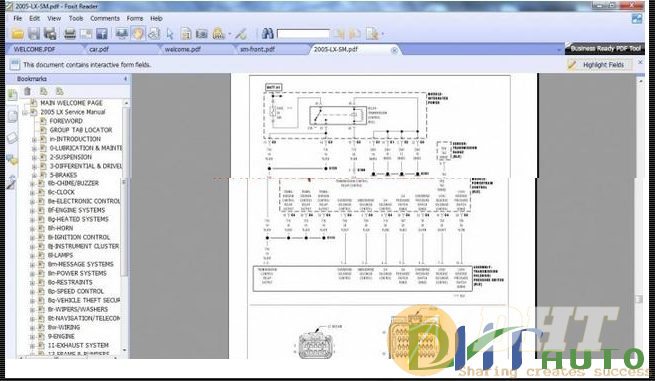Collapse the 2005 LX Service Manual node

point(25,112)
